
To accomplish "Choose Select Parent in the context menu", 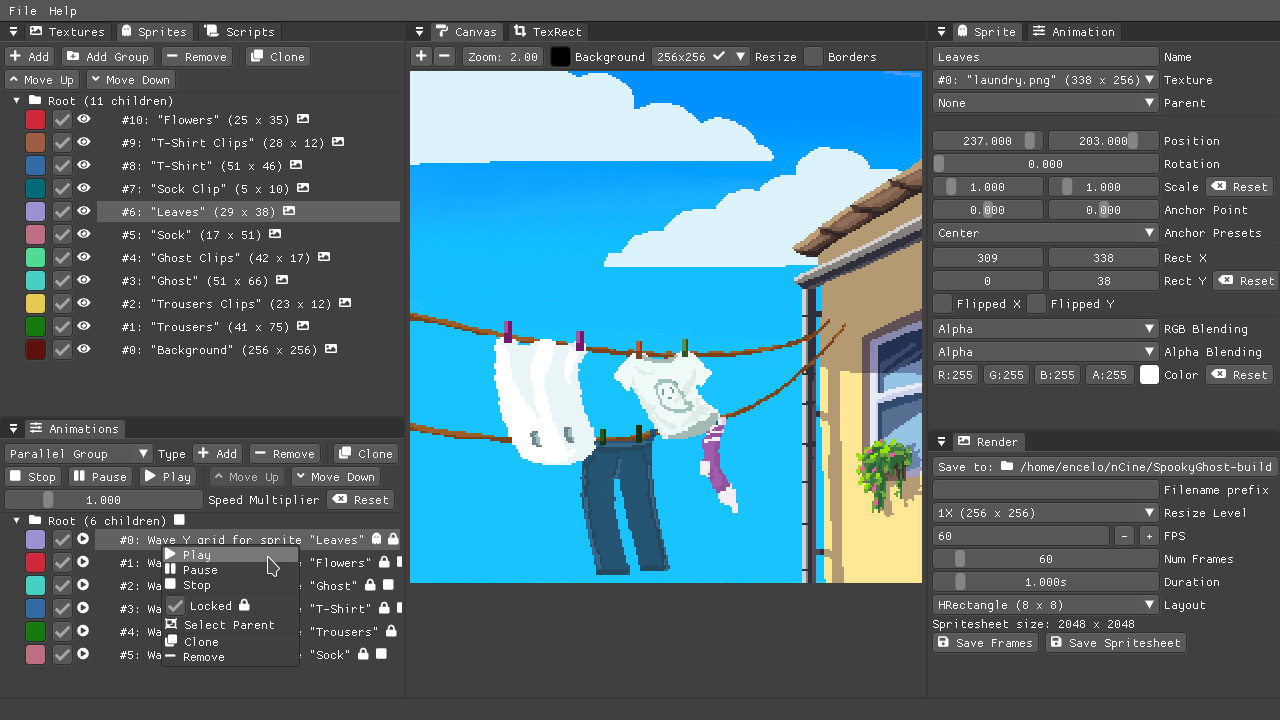I will (230, 625).
